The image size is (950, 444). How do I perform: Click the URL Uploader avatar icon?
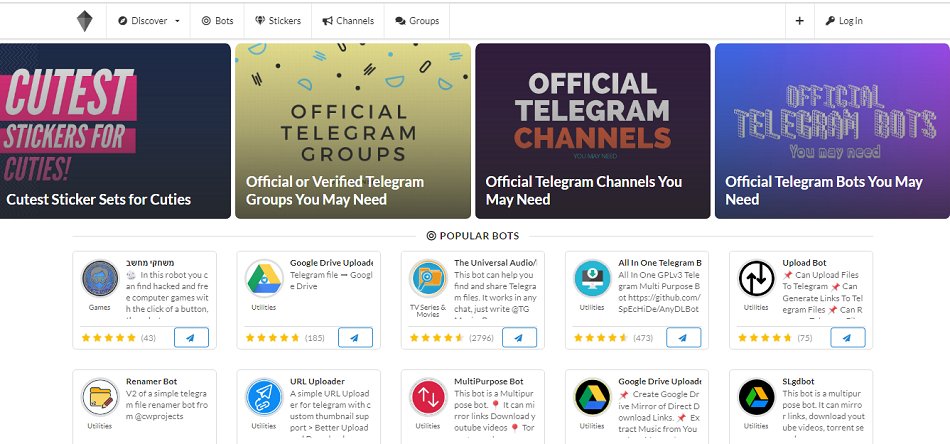264,397
